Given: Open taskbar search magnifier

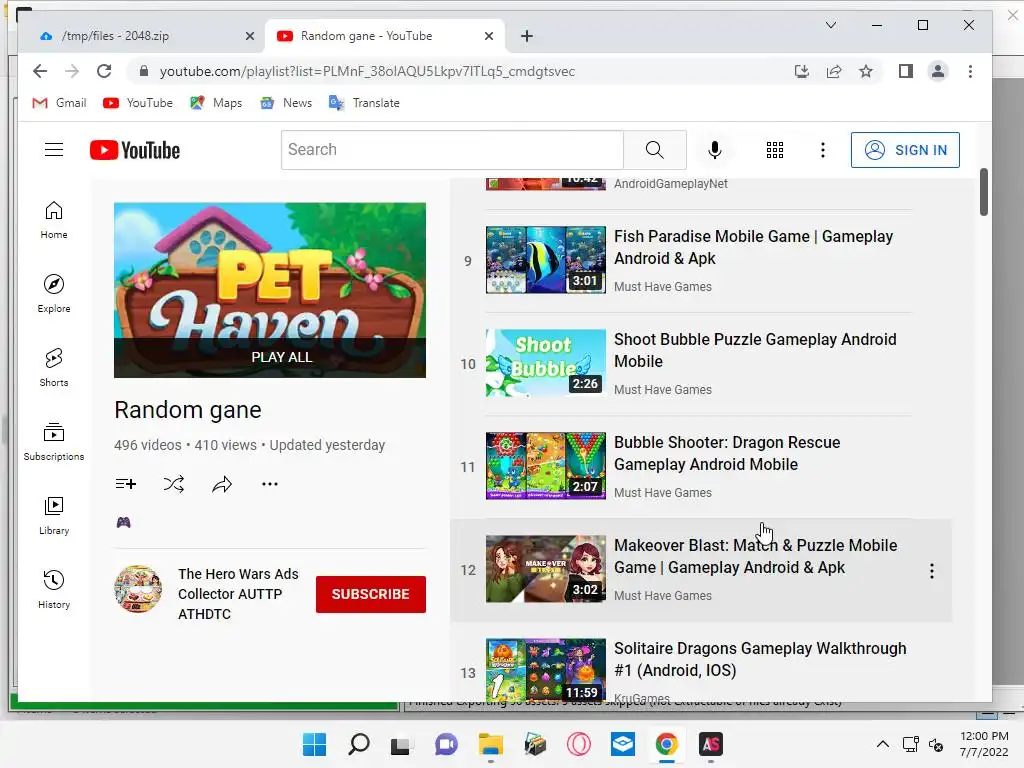Looking at the screenshot, I should point(359,744).
